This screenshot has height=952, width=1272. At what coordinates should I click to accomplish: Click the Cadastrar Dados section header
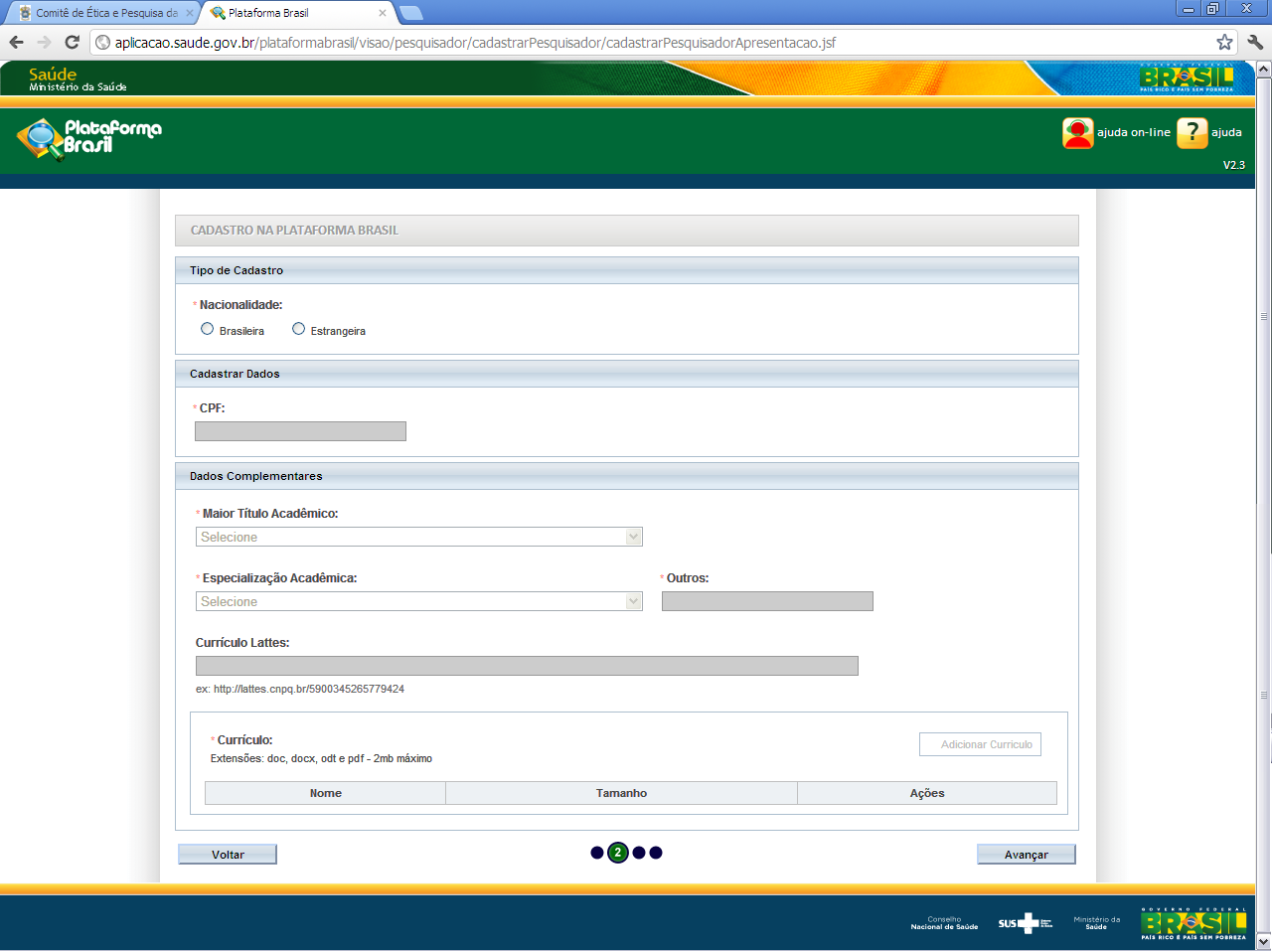[627, 374]
